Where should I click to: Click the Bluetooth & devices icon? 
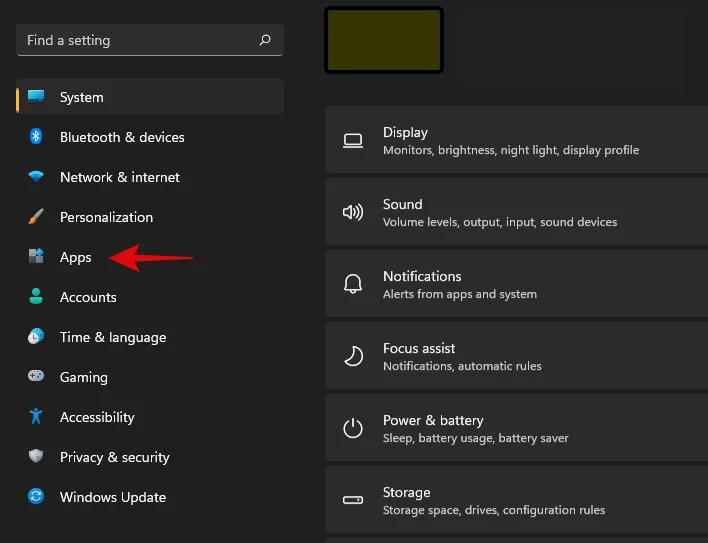coord(36,137)
